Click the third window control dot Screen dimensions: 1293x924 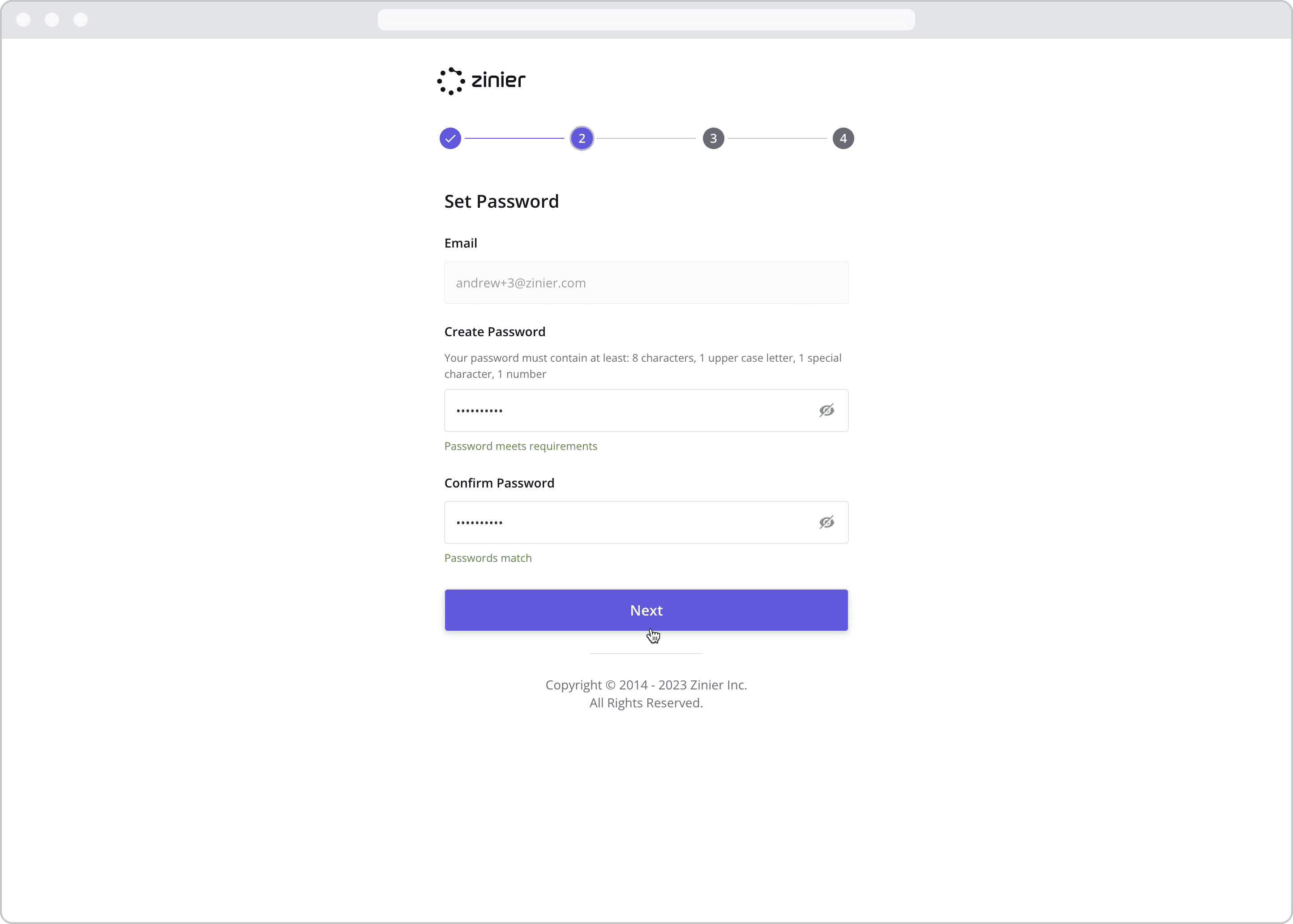point(81,20)
